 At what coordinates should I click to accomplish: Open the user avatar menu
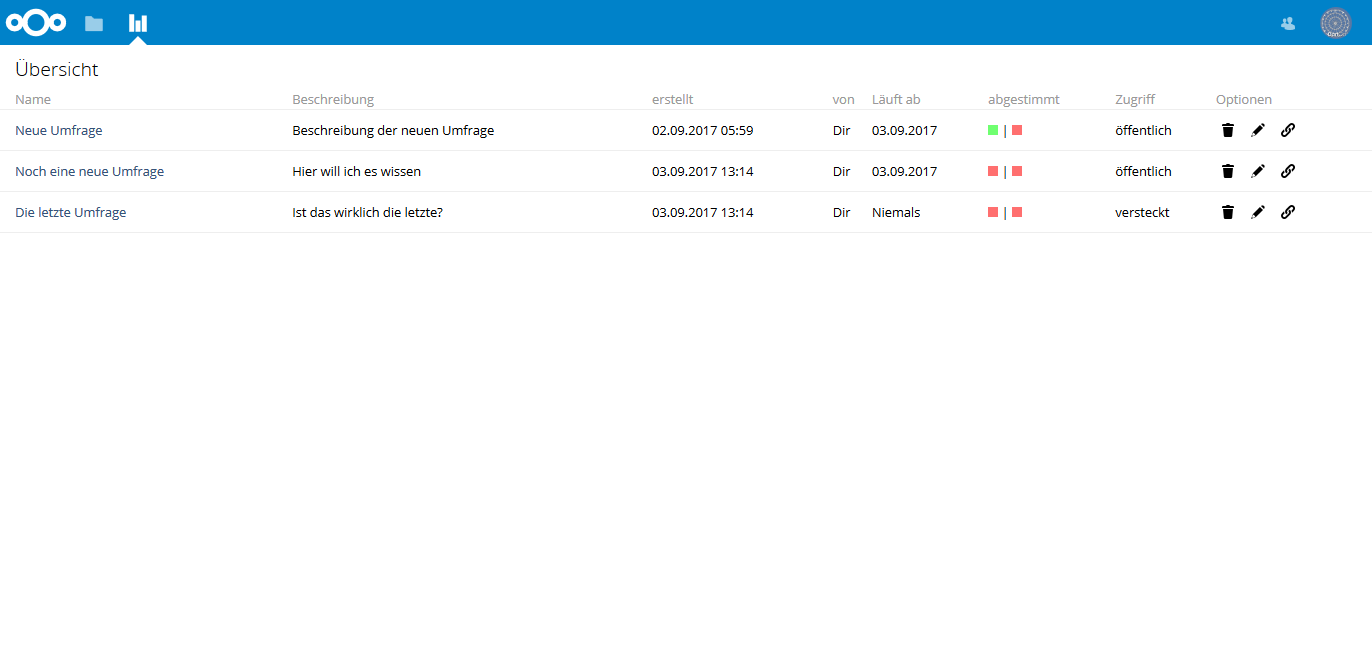pos(1335,23)
